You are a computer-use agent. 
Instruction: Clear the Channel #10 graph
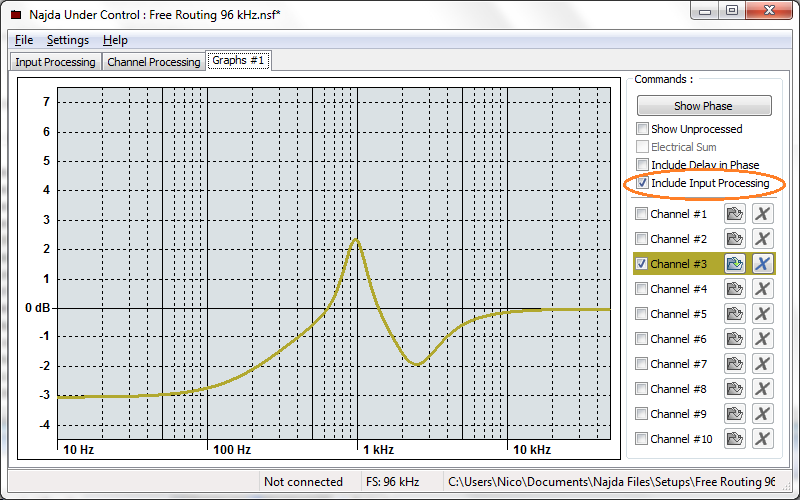coord(762,439)
